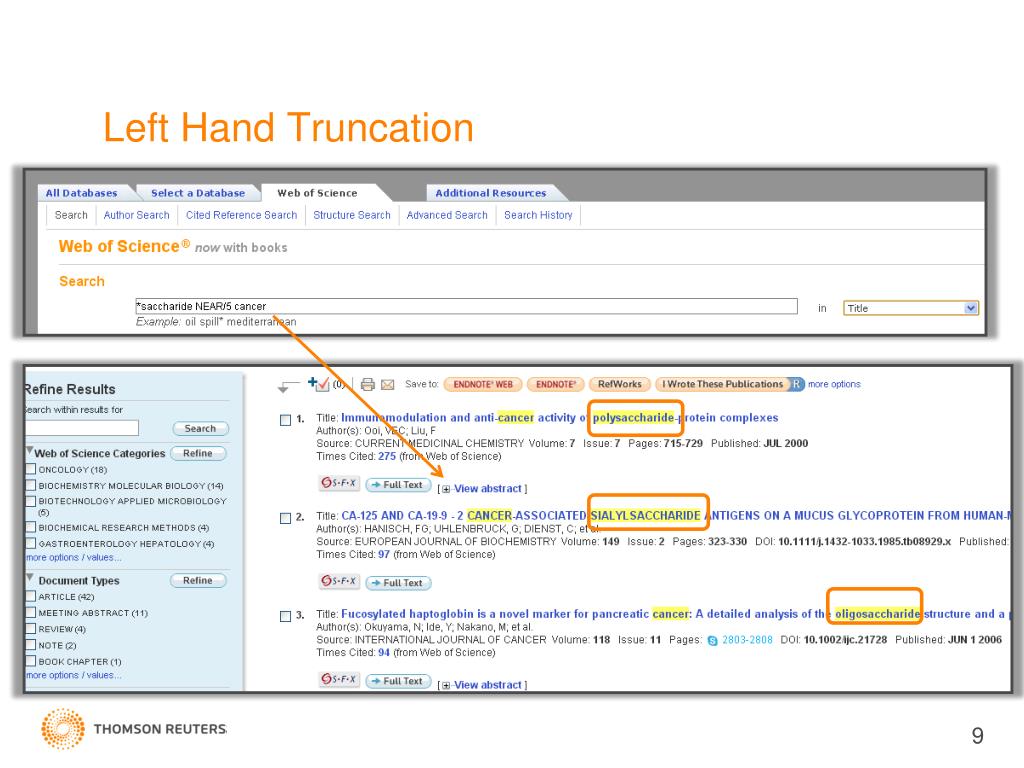Open Full Text for result 2
This screenshot has height=768, width=1024.
398,583
